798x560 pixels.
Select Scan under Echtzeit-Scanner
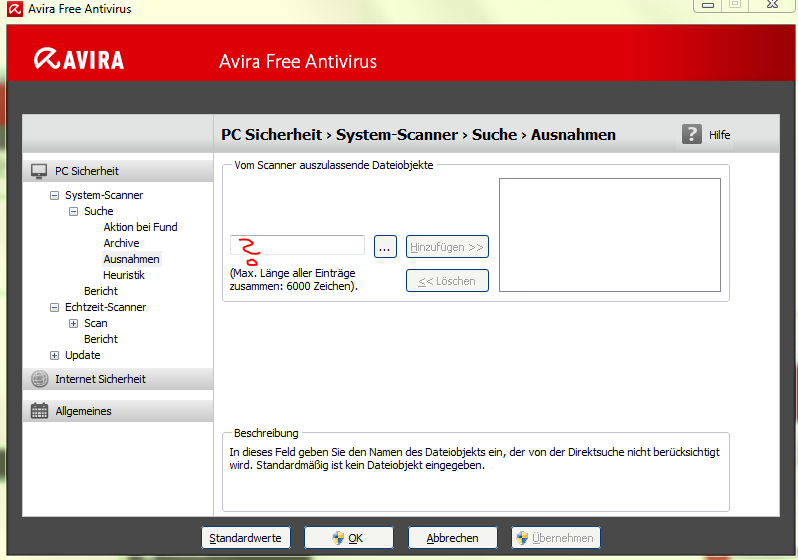pyautogui.click(x=96, y=323)
